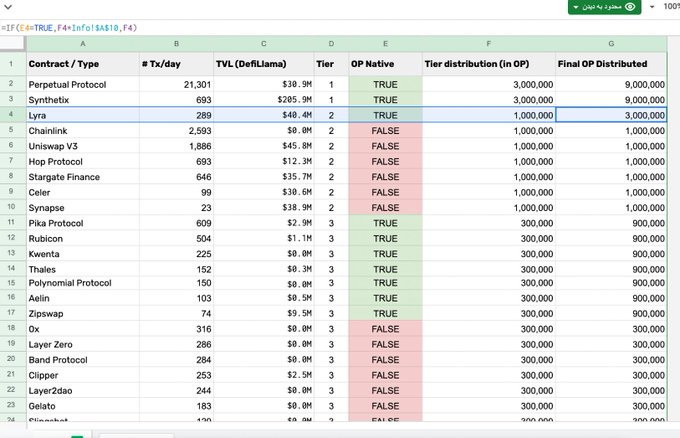Viewport: 680px width, 438px height.
Task: Click the 'Contract / Type' header cell
Action: coord(83,64)
